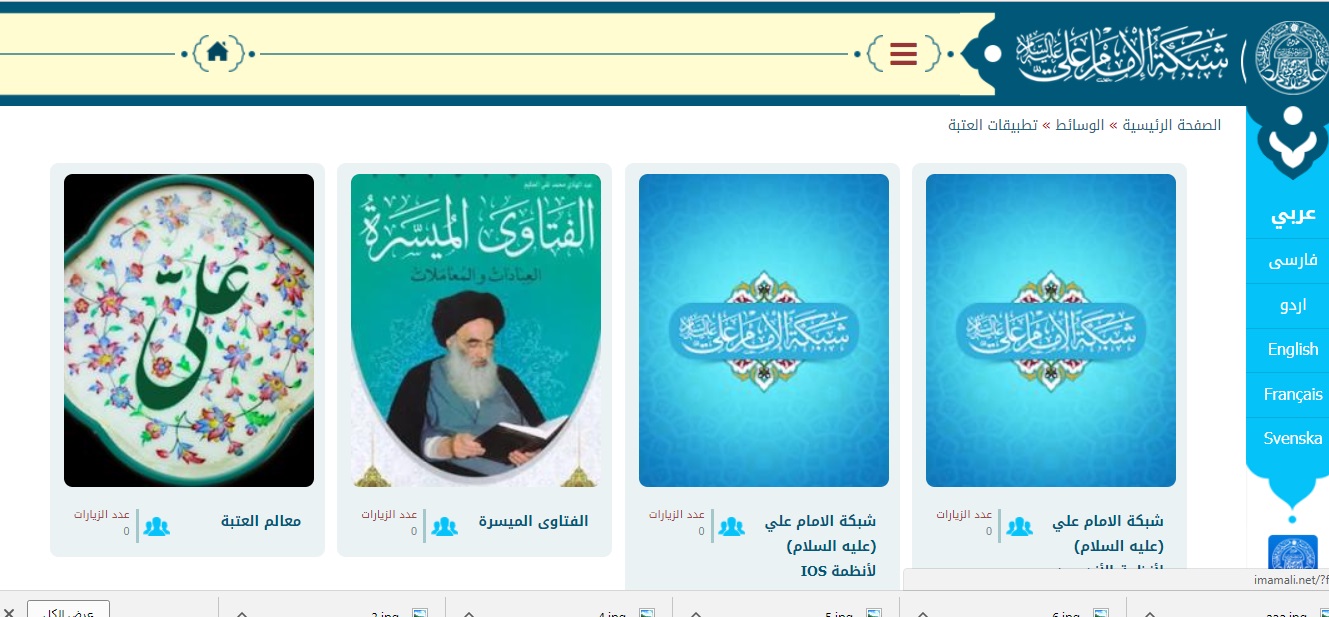Open الوسائط in the breadcrumb

coord(1081,125)
